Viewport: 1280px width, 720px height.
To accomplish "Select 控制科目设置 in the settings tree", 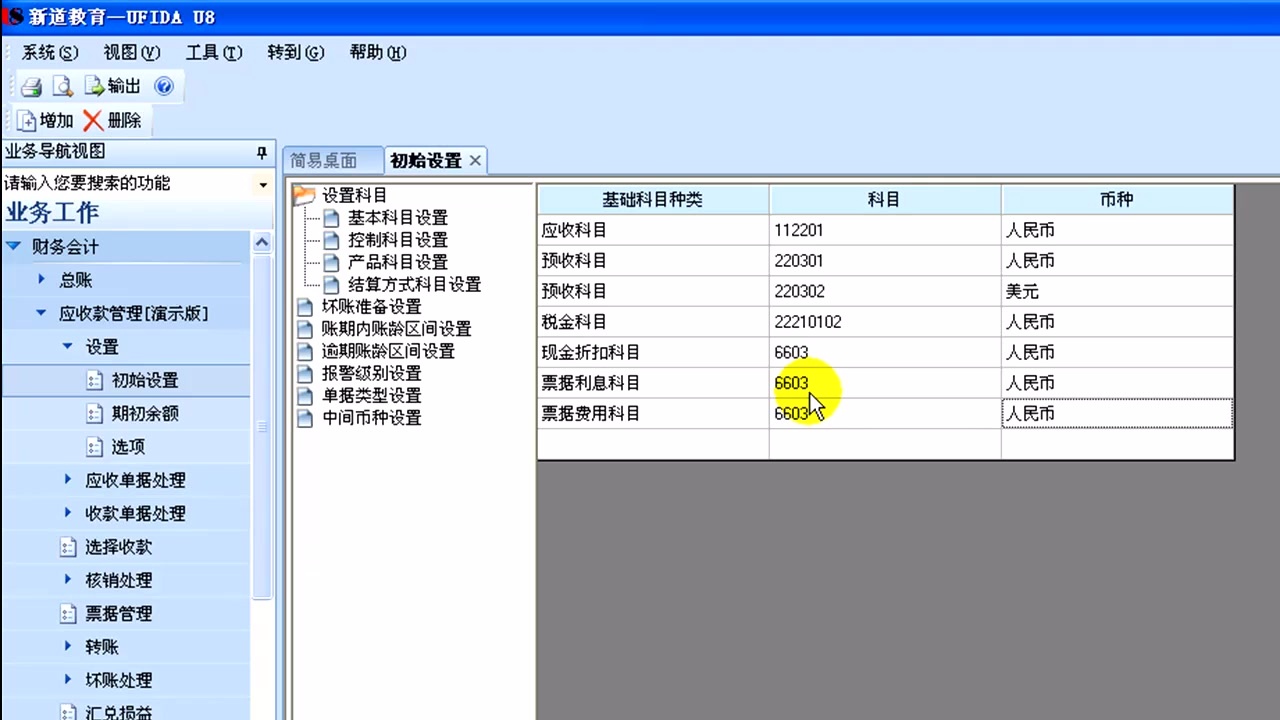I will point(397,240).
